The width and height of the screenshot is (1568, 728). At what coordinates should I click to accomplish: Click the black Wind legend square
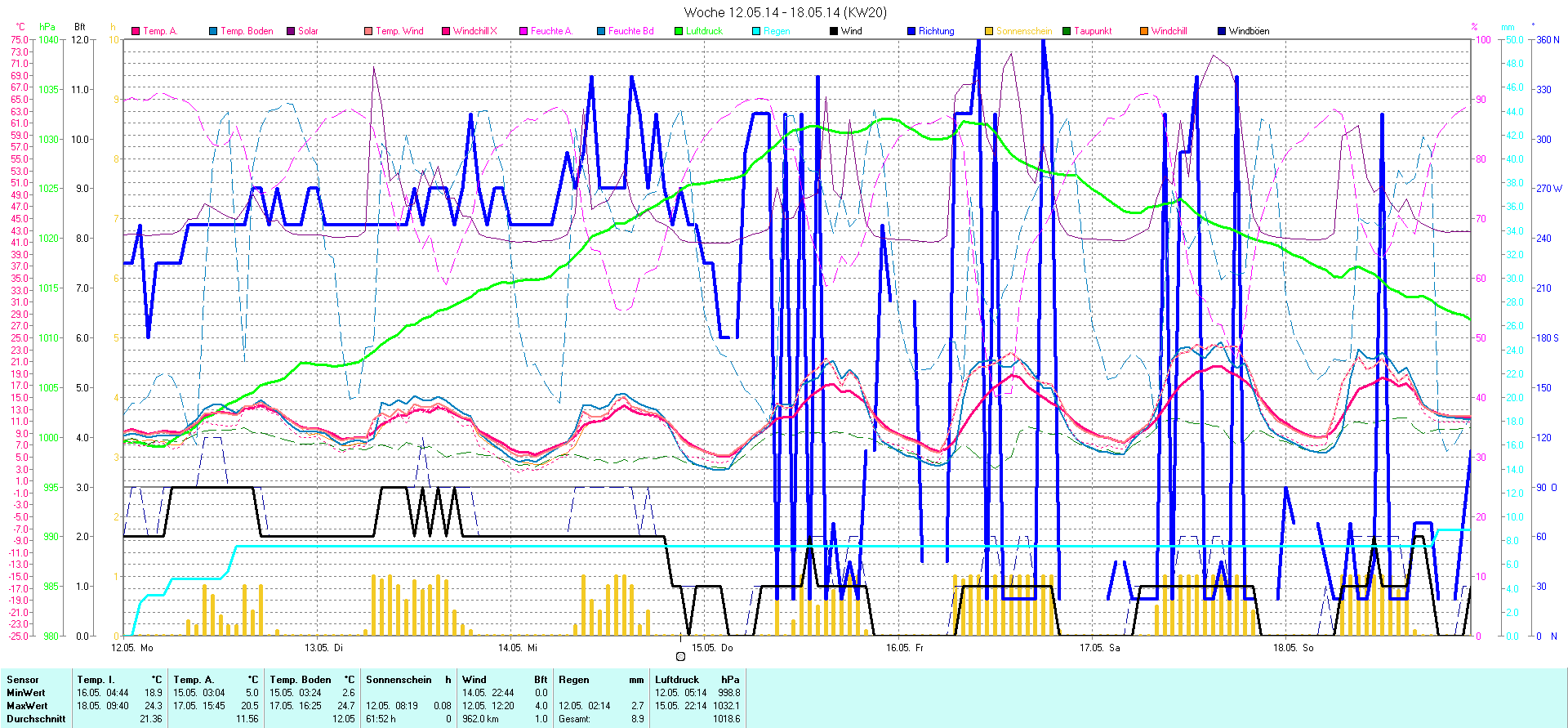(x=834, y=31)
